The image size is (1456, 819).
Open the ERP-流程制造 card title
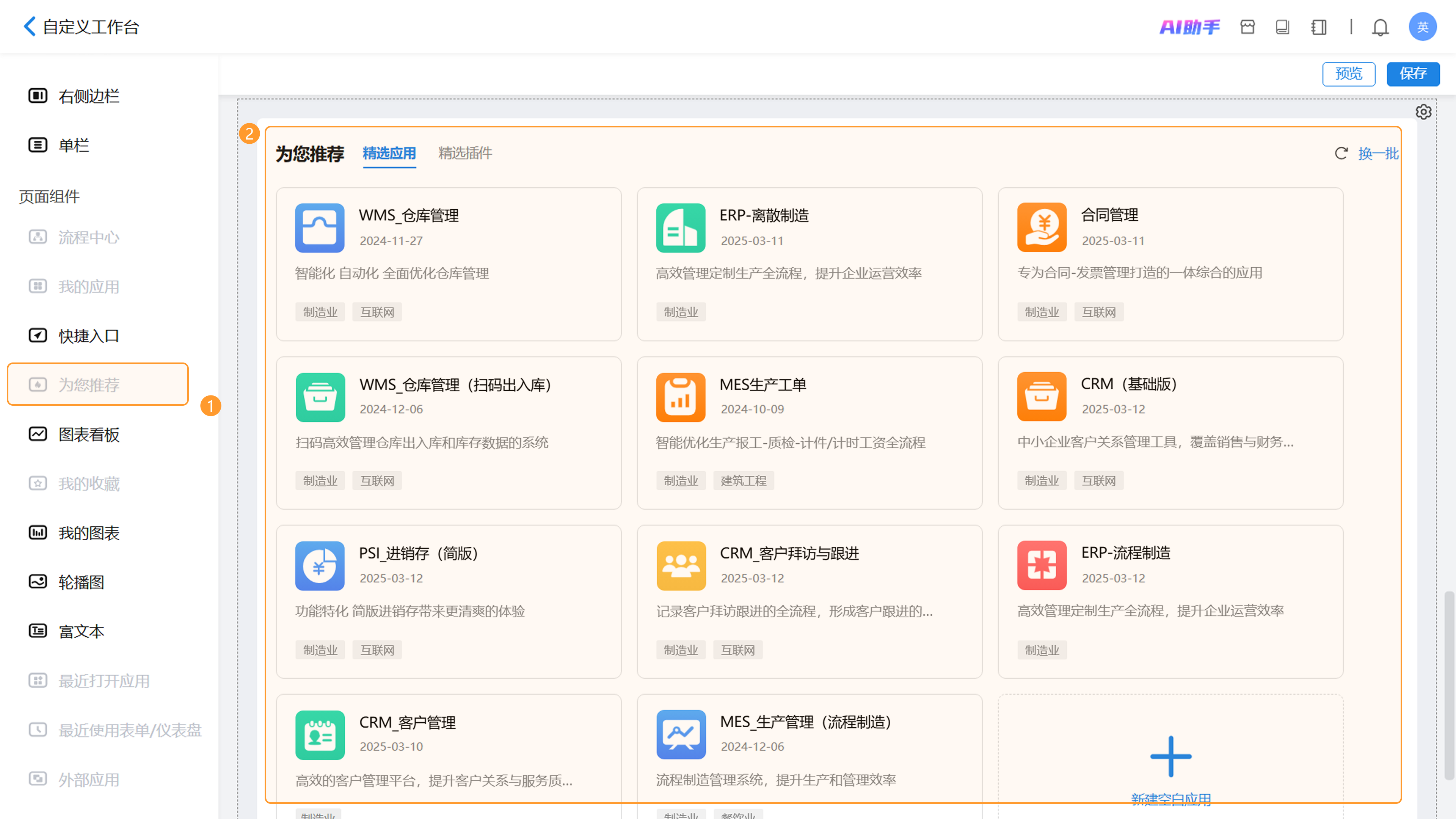[x=1126, y=553]
